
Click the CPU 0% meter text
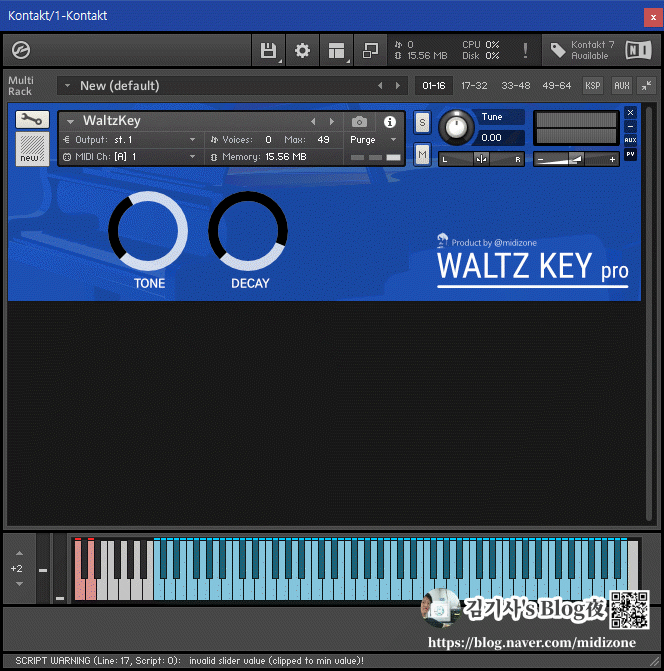coord(481,45)
